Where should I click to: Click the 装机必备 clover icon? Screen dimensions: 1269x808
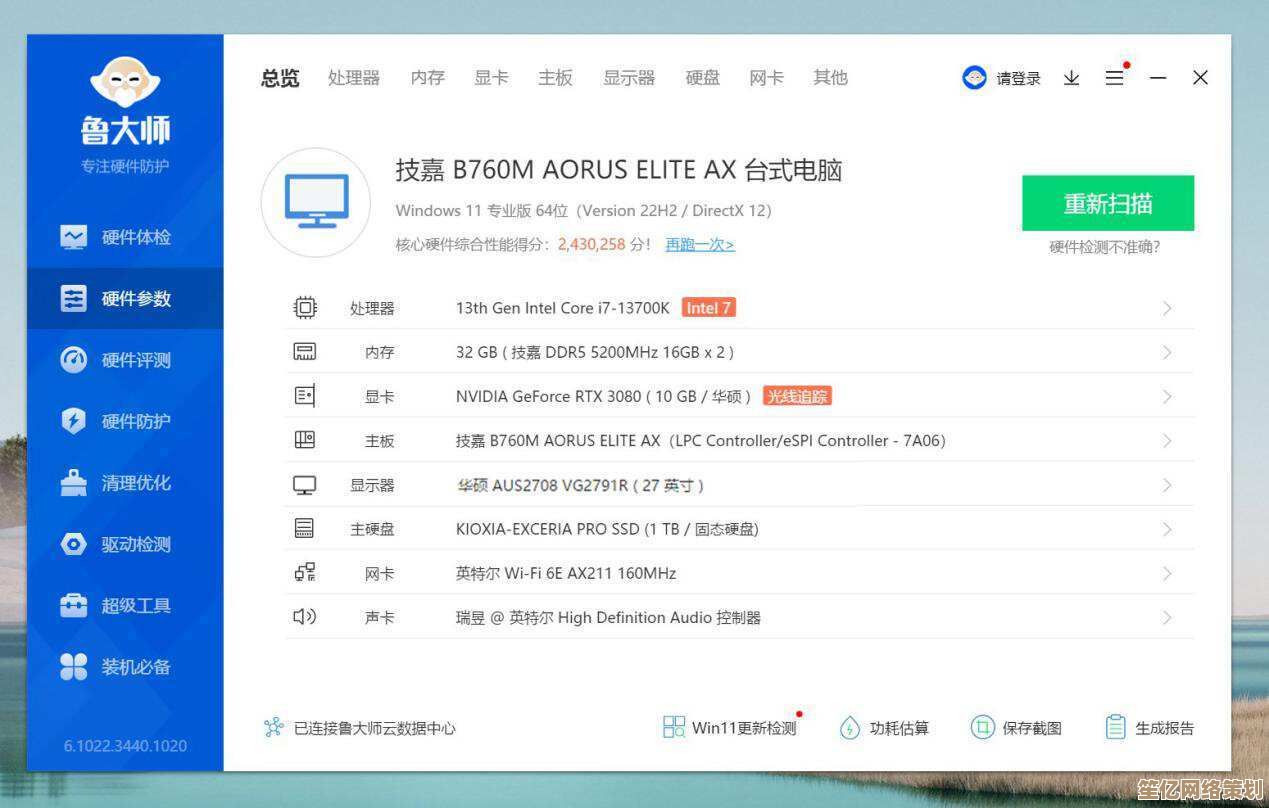tap(74, 667)
